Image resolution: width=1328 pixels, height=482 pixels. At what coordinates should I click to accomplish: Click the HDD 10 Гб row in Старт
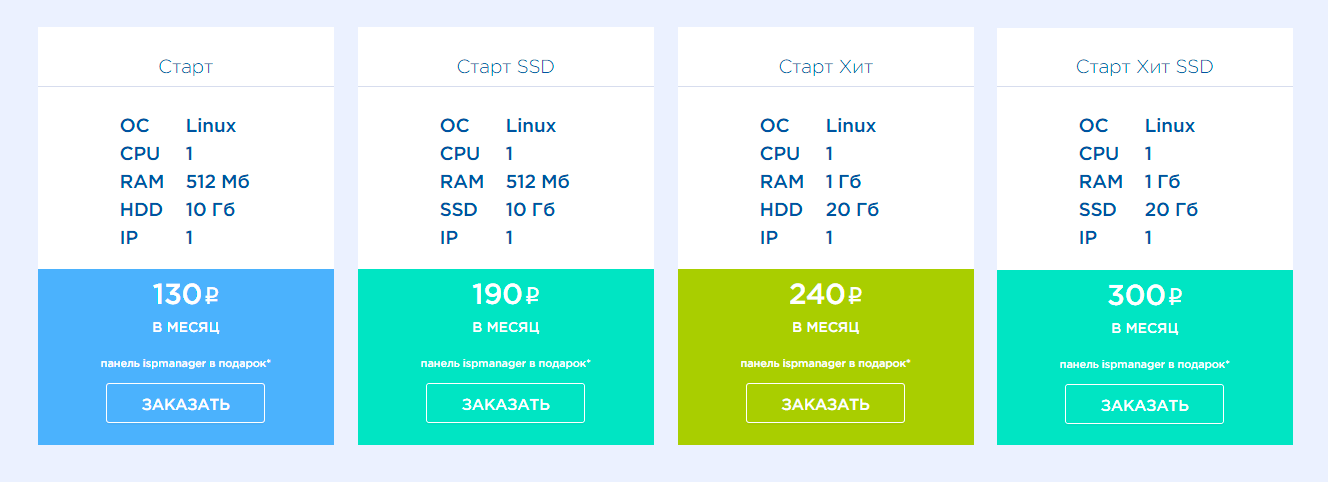[x=178, y=210]
